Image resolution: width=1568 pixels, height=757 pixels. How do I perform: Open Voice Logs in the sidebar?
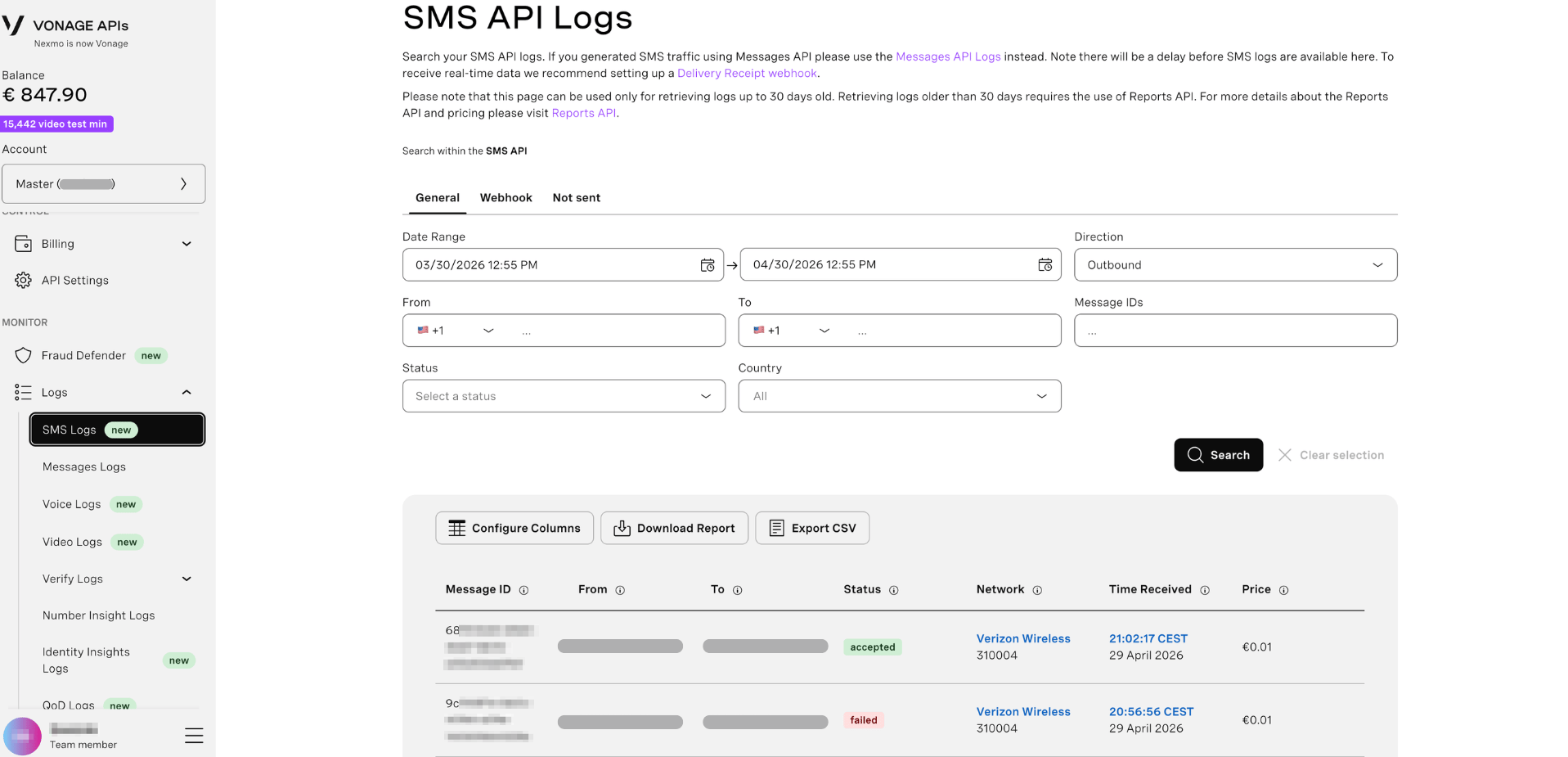(x=72, y=505)
